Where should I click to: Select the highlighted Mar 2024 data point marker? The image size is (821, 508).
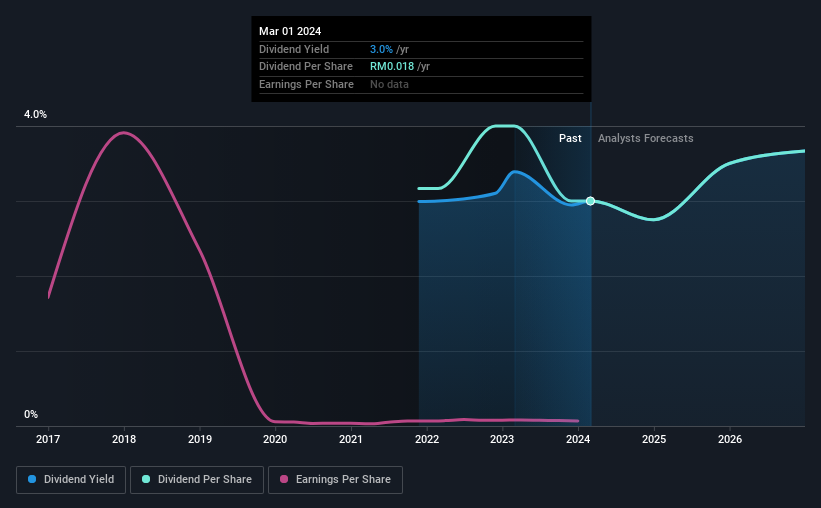tap(591, 201)
